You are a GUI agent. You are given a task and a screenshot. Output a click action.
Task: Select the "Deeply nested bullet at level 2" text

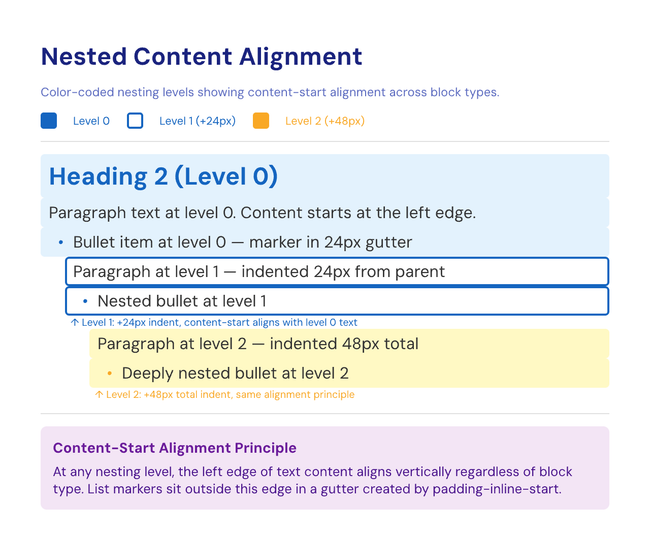pos(235,374)
